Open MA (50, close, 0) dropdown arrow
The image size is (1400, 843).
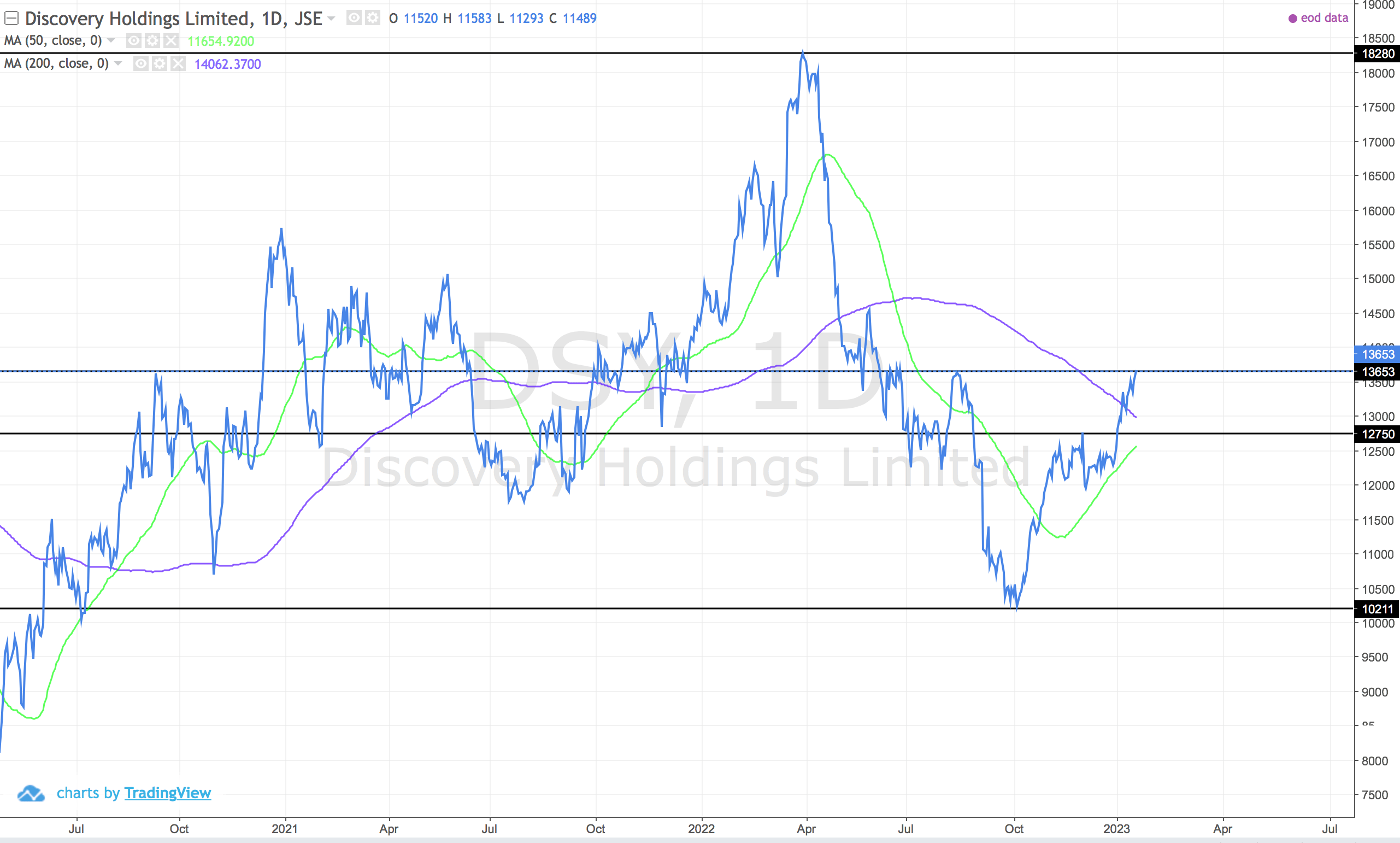[x=111, y=40]
